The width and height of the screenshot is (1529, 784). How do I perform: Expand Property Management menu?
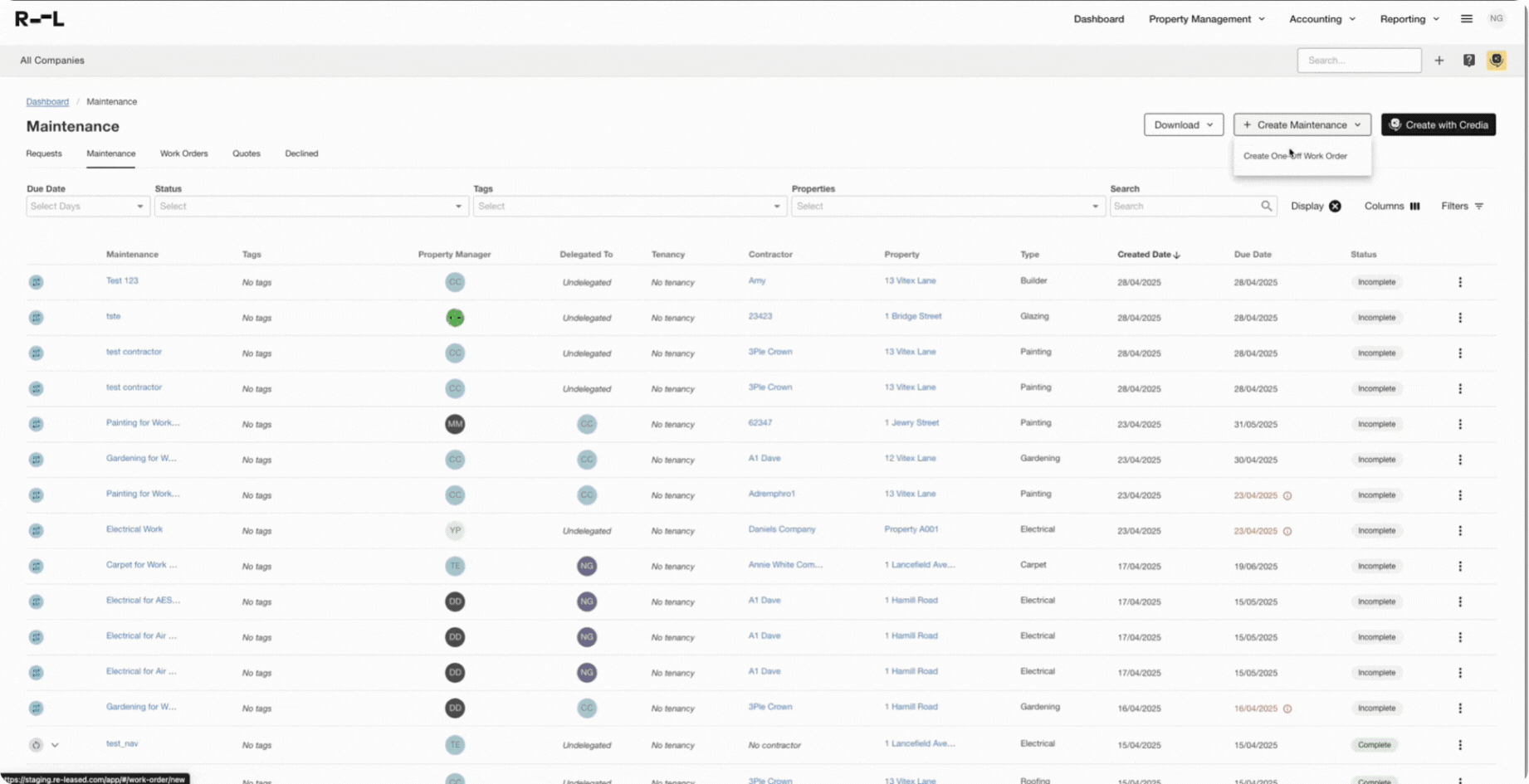point(1207,19)
